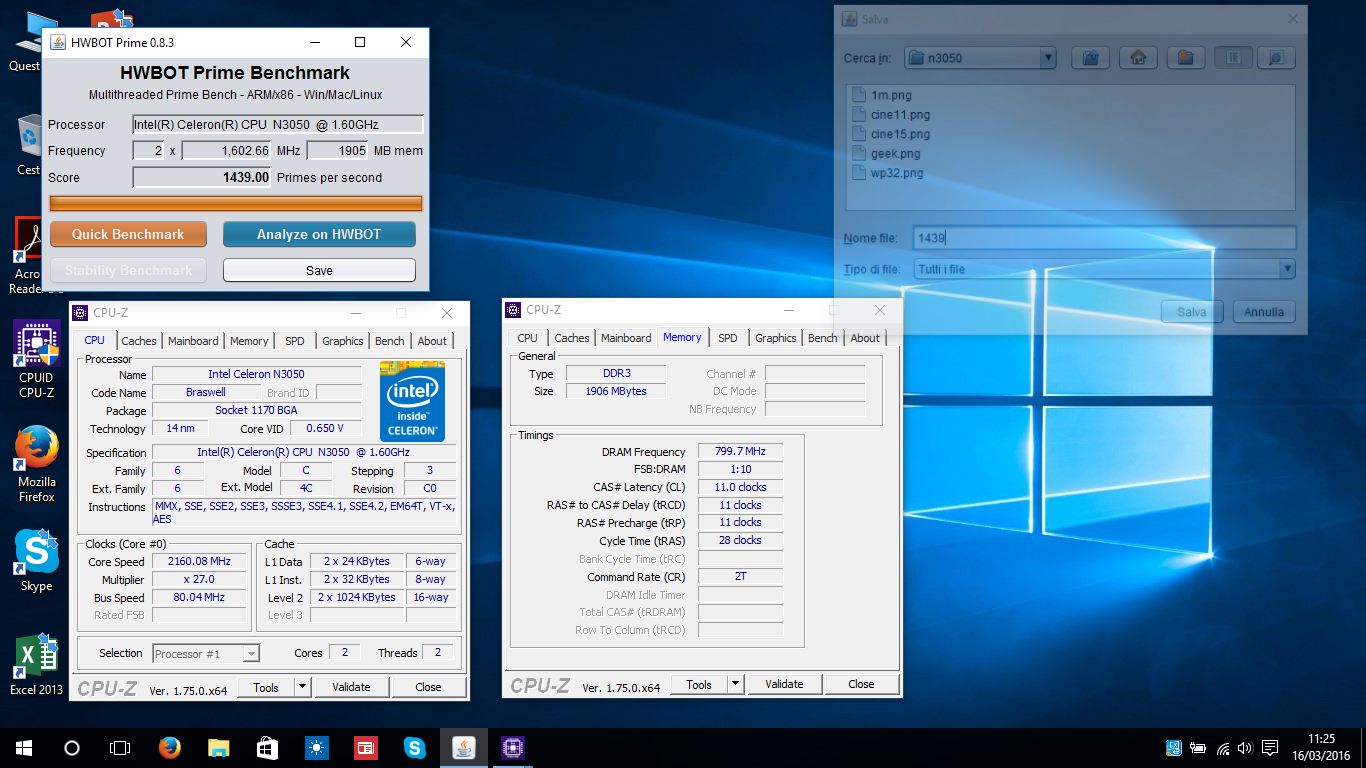Open the red news app on taskbar

point(365,748)
